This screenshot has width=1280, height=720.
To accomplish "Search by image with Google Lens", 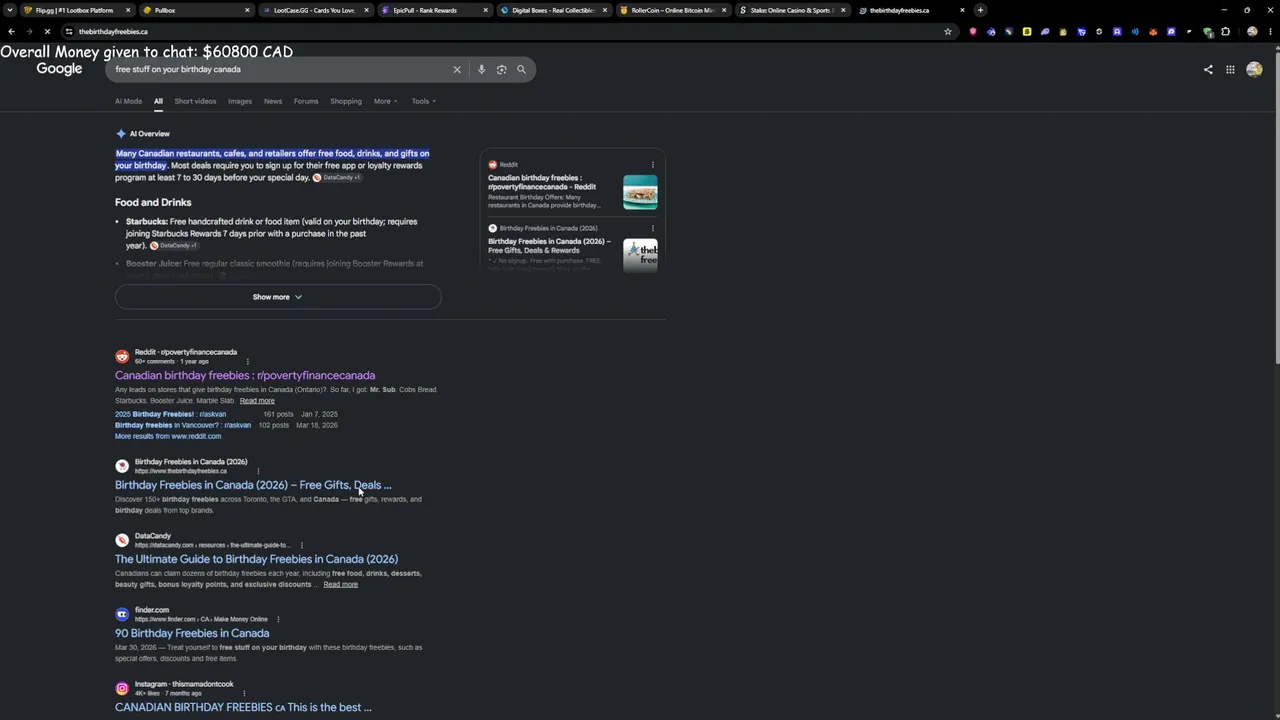I will tap(501, 70).
